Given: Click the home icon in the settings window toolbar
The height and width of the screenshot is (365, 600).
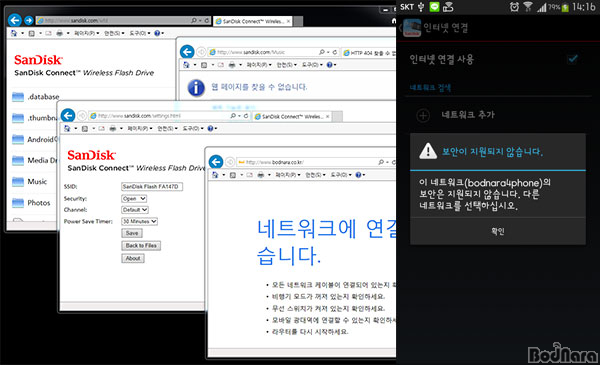Looking at the screenshot, I should pyautogui.click(x=67, y=128).
